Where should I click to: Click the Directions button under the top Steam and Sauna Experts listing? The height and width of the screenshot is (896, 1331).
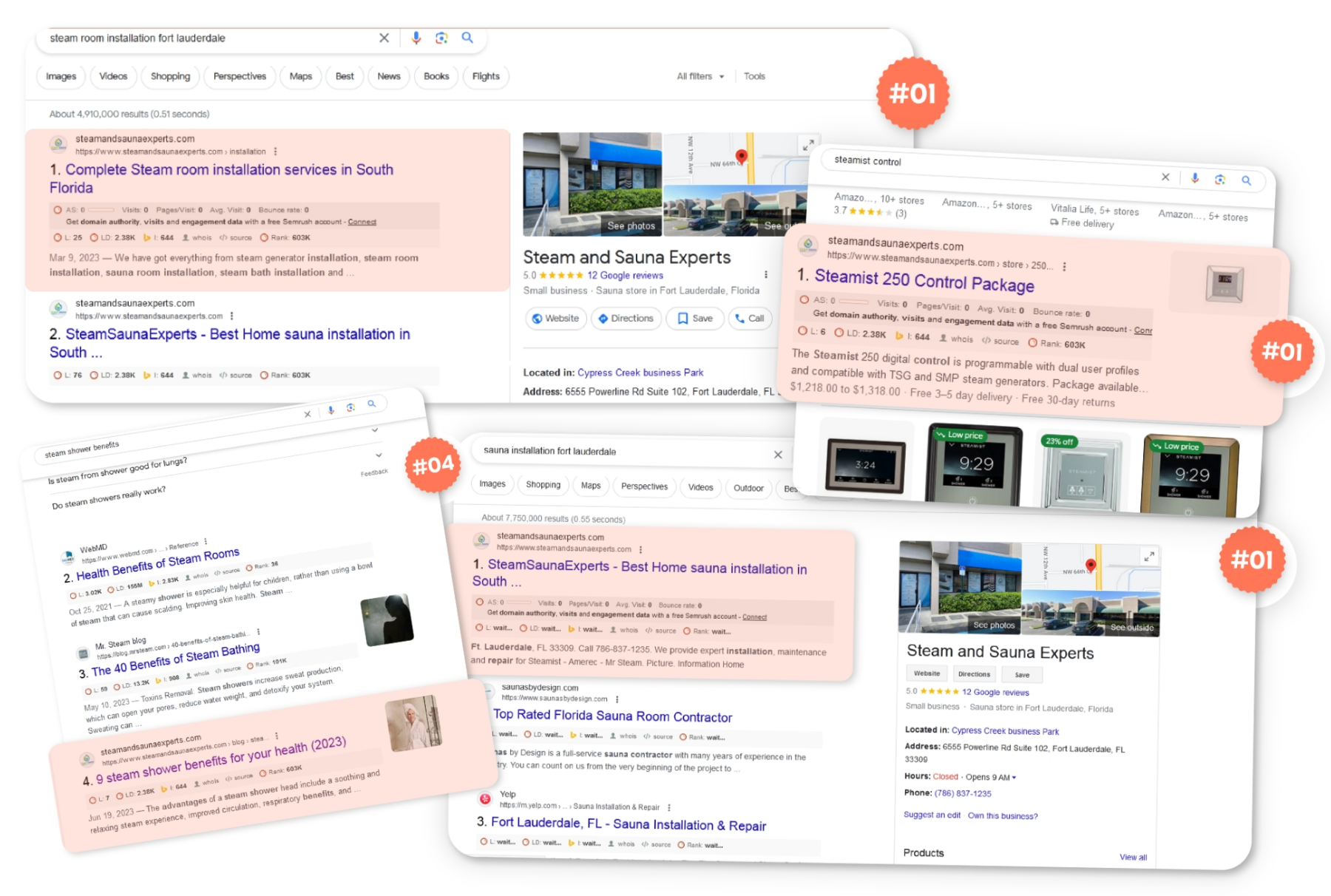pyautogui.click(x=626, y=319)
